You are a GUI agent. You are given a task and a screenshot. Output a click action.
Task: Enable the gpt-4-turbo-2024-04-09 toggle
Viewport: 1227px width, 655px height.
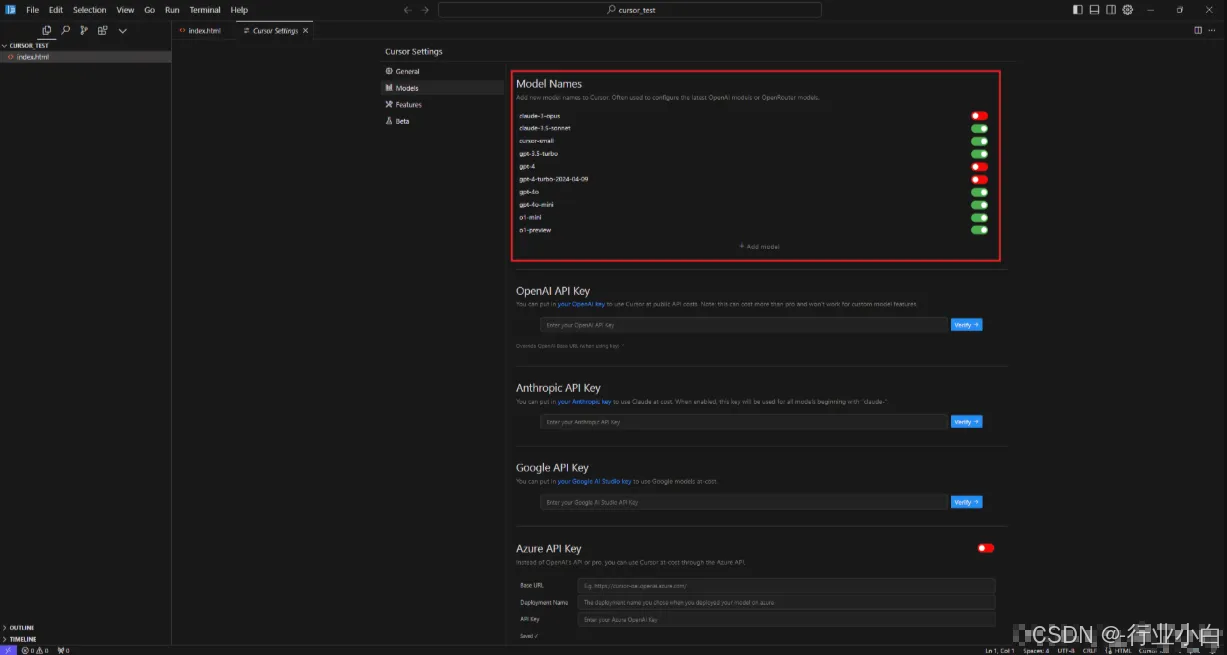click(x=979, y=179)
